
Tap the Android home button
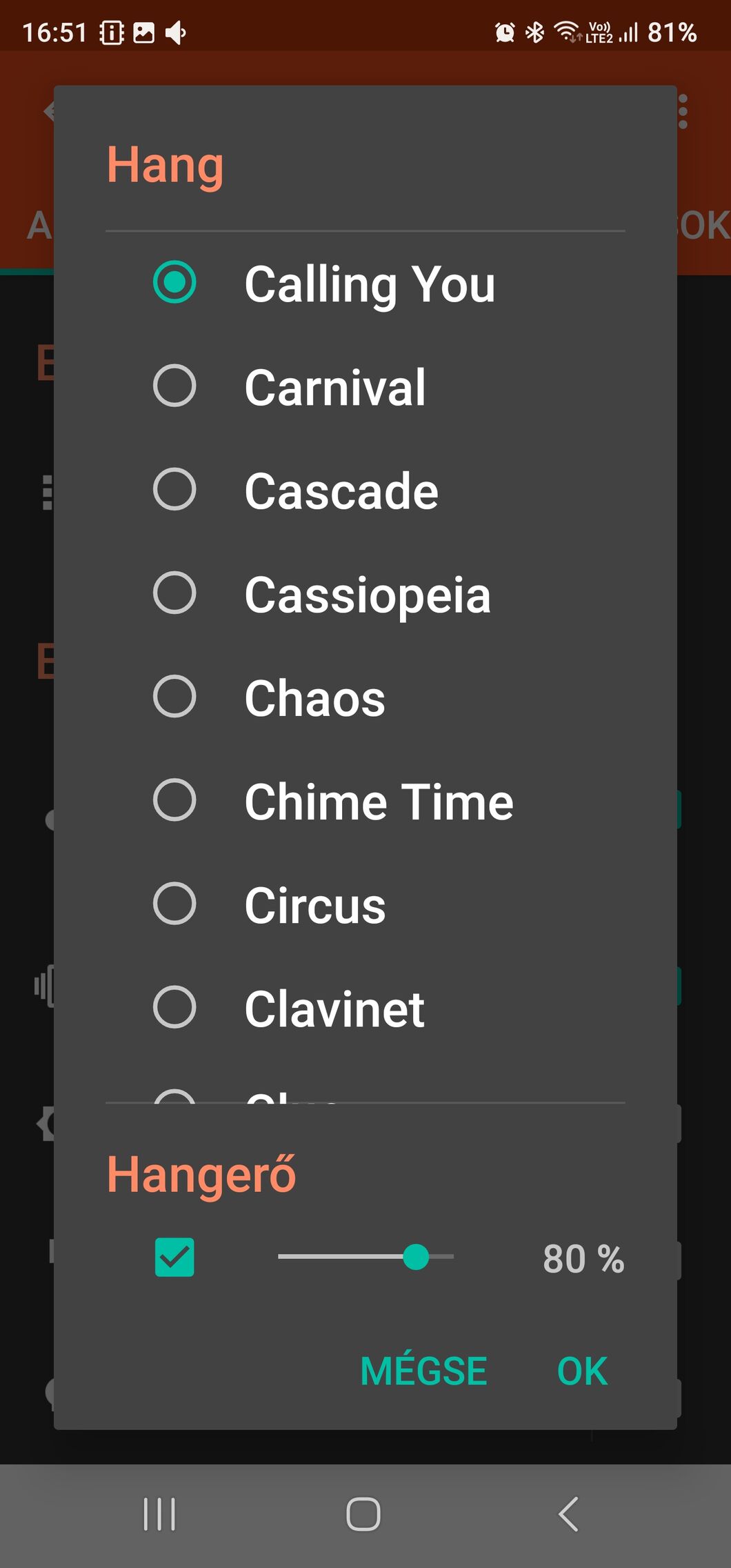tap(363, 1514)
